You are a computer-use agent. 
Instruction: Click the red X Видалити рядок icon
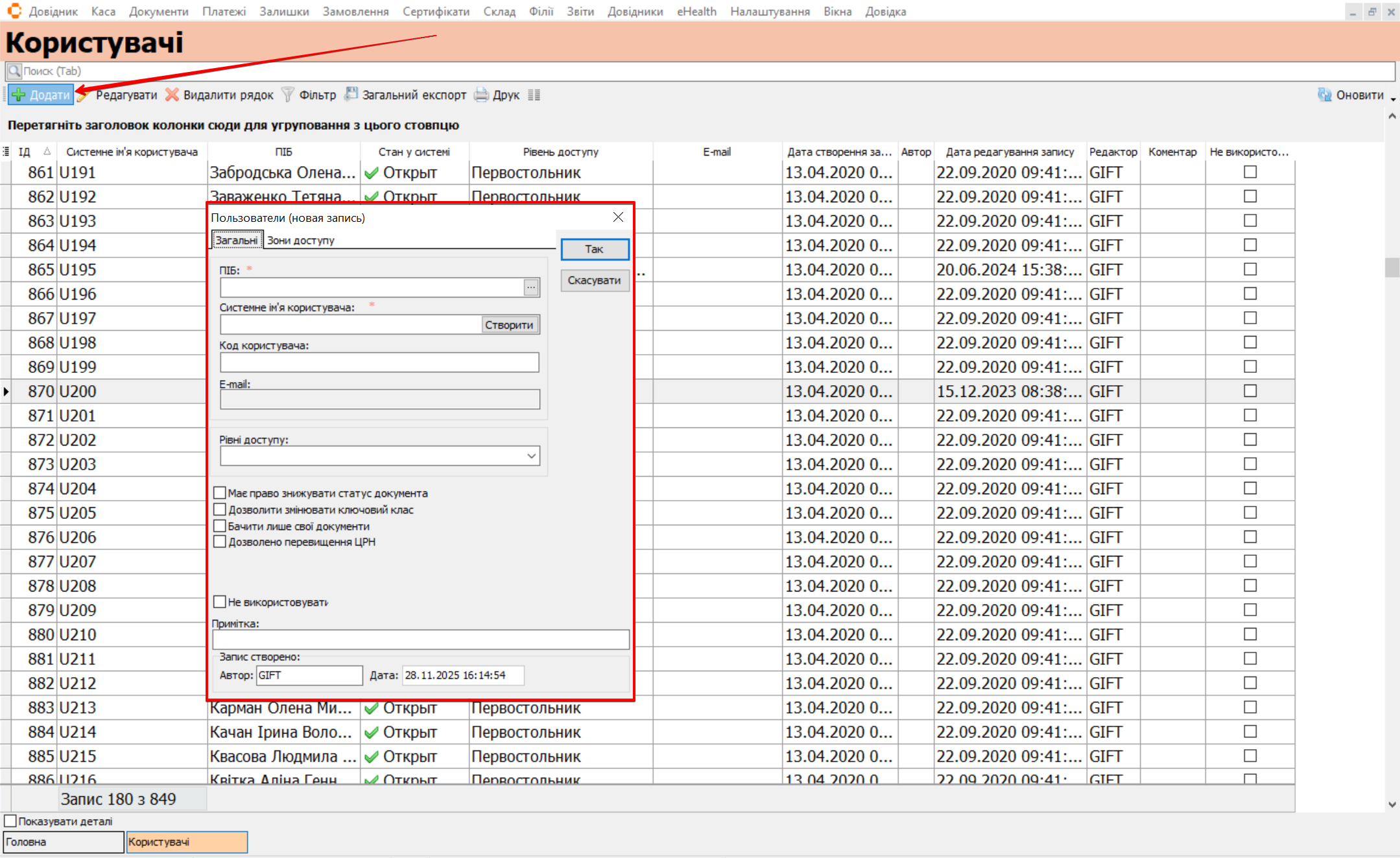172,95
